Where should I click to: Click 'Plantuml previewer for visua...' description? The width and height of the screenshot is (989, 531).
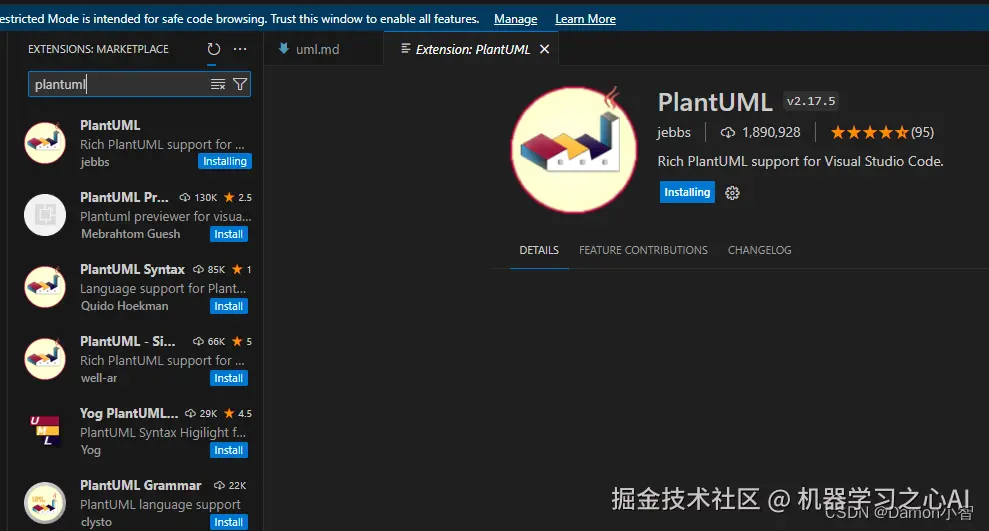coord(165,216)
